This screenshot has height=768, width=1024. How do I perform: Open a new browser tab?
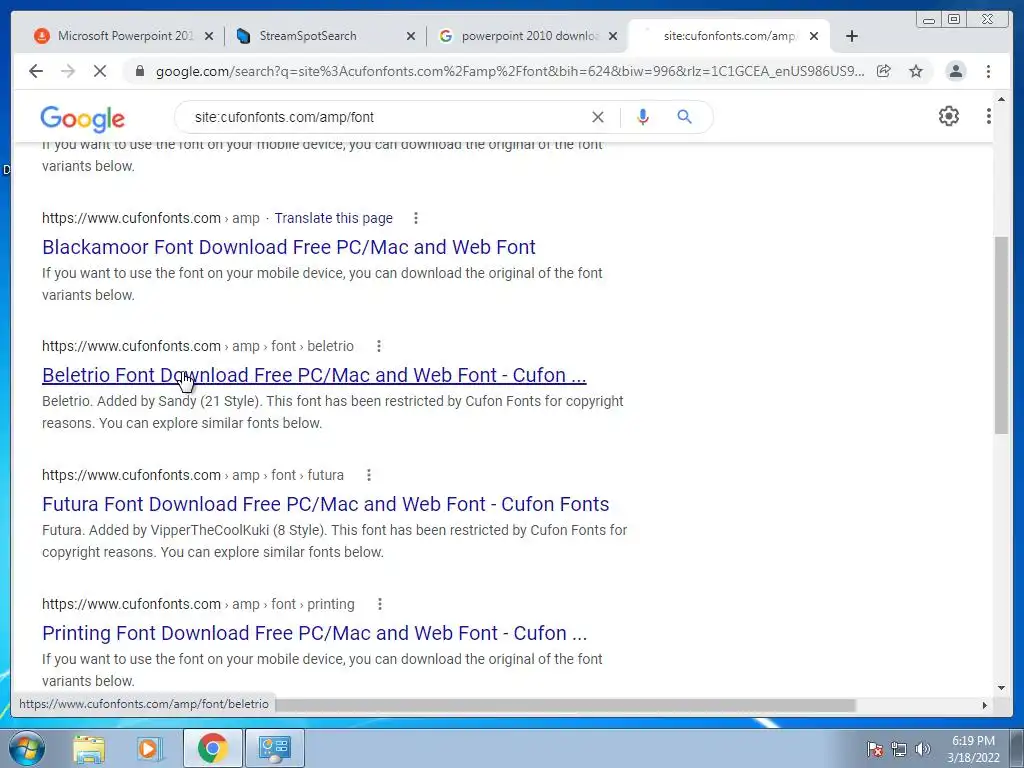point(852,36)
